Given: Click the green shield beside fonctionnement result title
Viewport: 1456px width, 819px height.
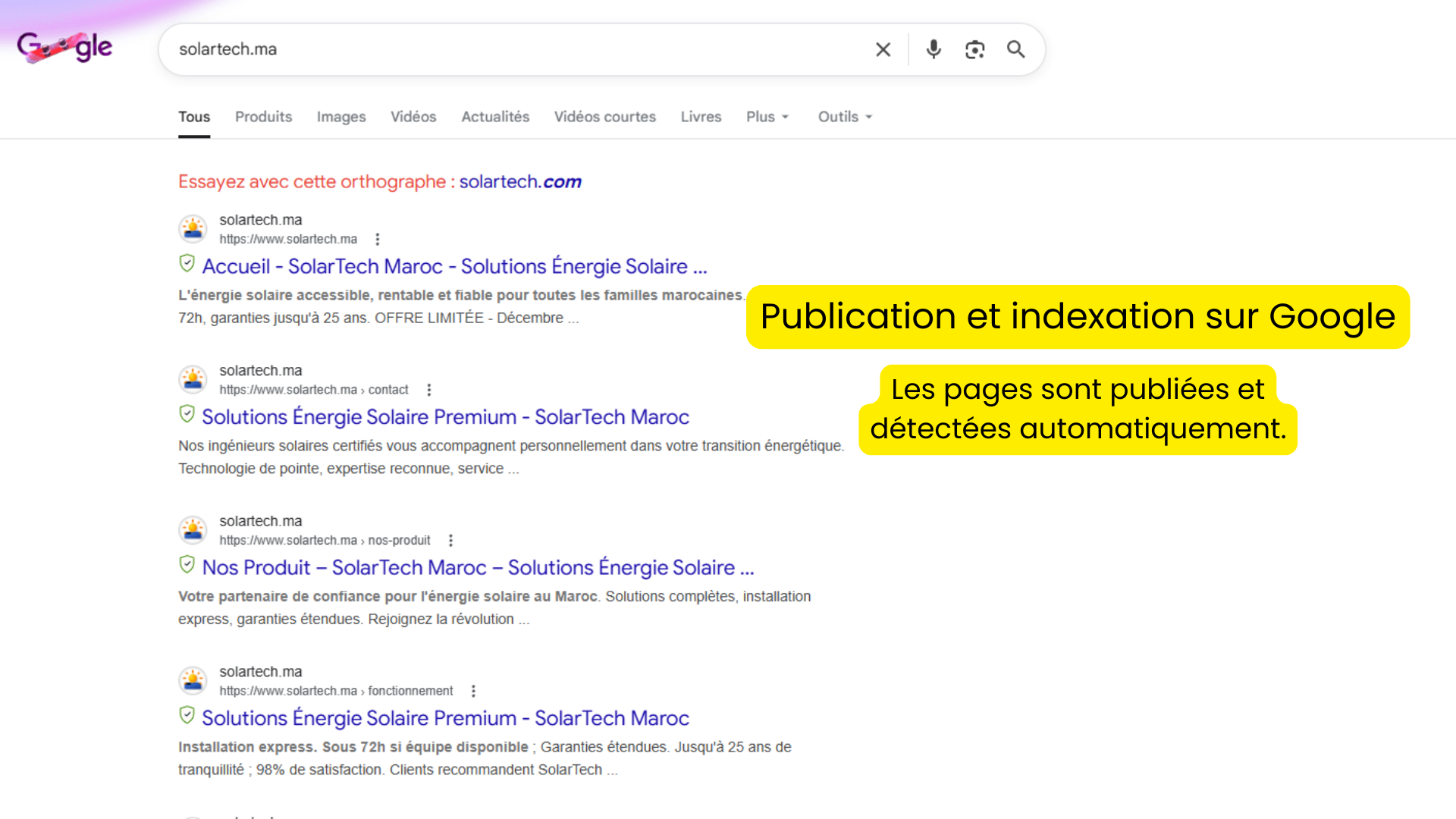Looking at the screenshot, I should click(187, 715).
